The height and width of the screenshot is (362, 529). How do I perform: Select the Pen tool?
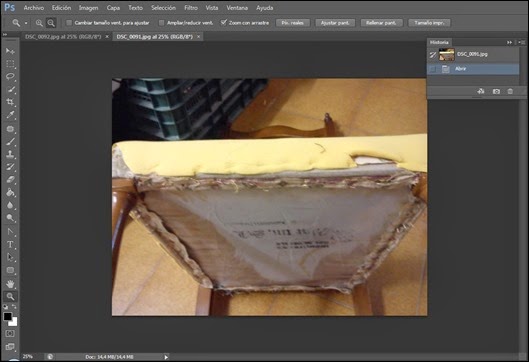pos(10,231)
